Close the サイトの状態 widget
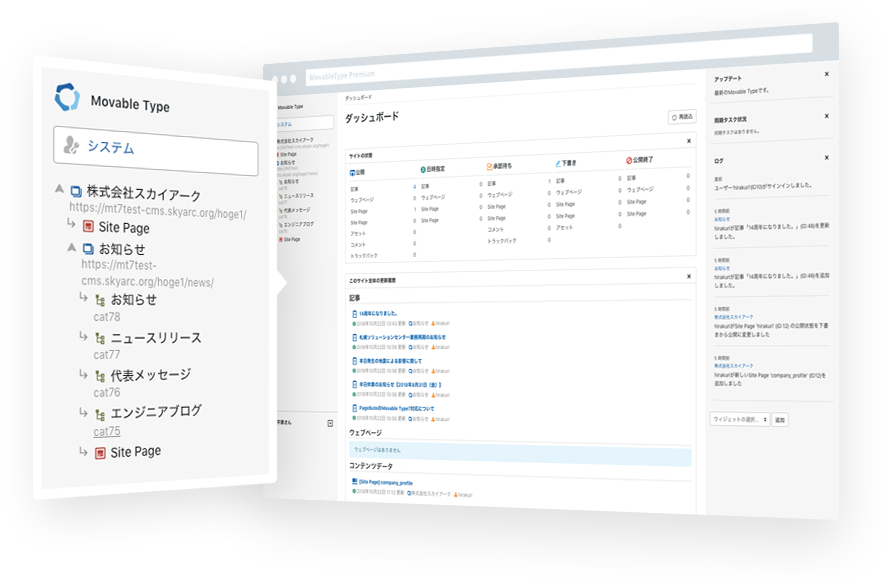Image resolution: width=889 pixels, height=585 pixels. click(x=689, y=141)
